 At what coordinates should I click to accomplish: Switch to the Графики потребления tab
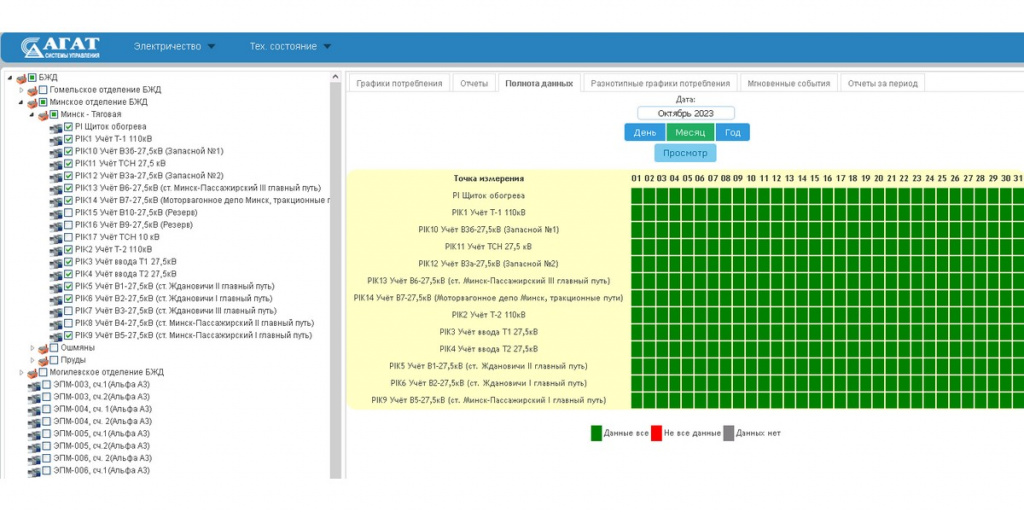pos(399,83)
